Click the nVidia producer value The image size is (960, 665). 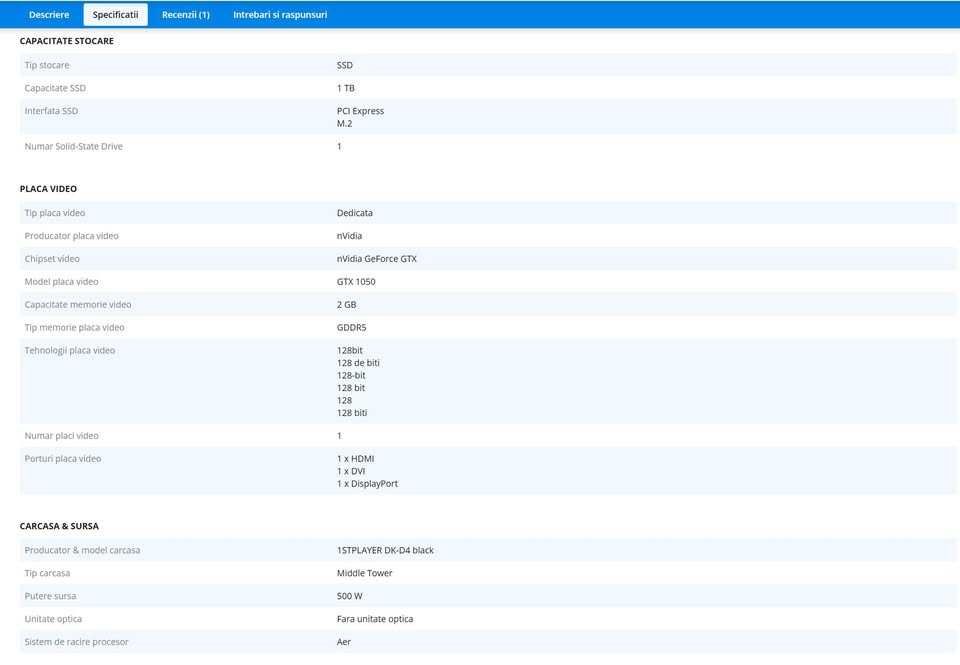click(349, 236)
